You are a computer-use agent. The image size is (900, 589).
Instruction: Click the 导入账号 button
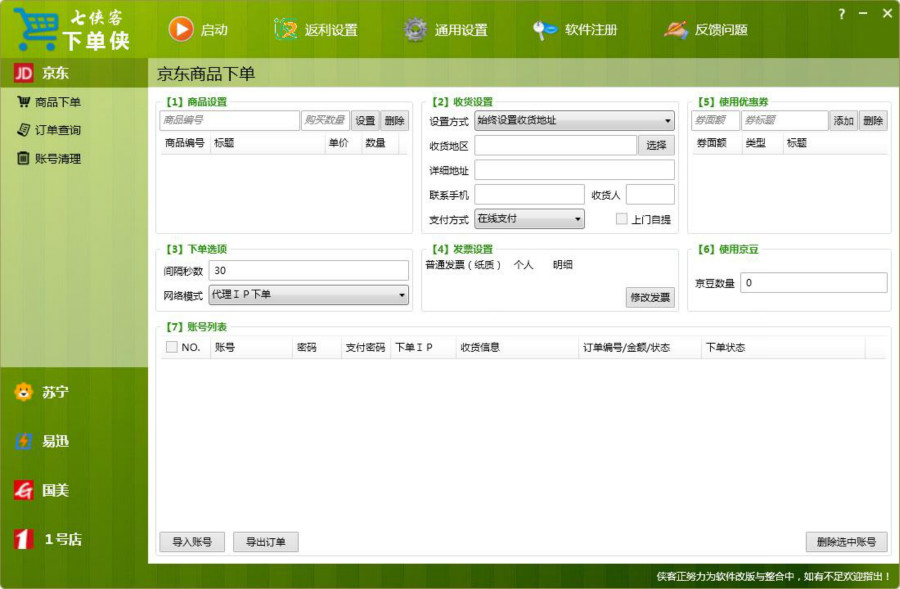(x=190, y=541)
